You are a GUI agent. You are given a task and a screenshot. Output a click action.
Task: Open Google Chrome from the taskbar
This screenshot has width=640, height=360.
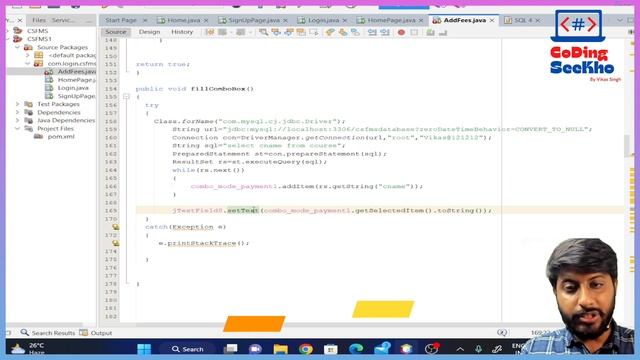pyautogui.click(x=305, y=349)
